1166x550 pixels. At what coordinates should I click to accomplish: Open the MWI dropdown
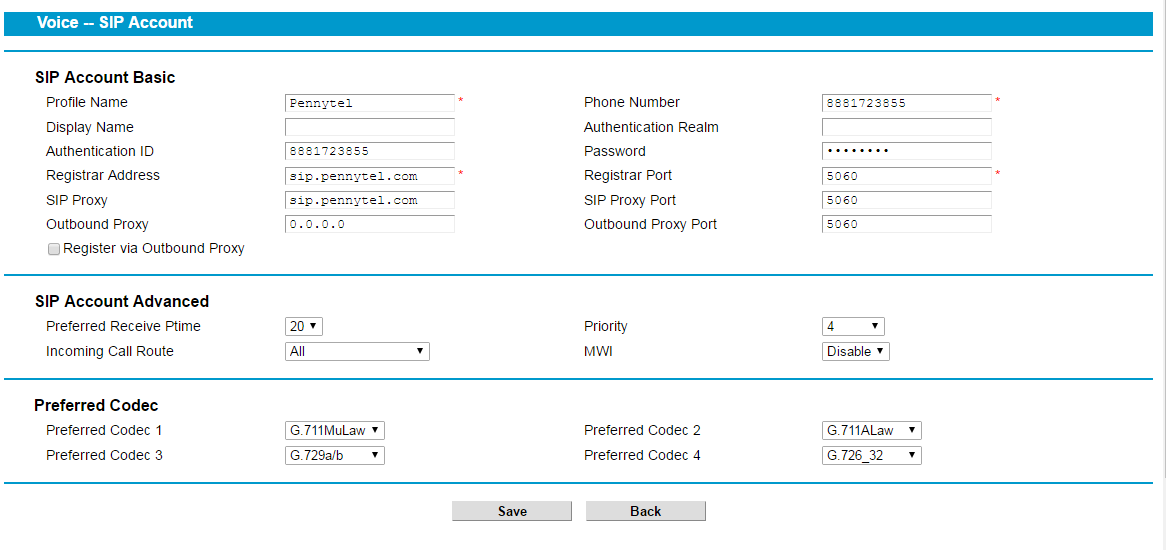(855, 351)
